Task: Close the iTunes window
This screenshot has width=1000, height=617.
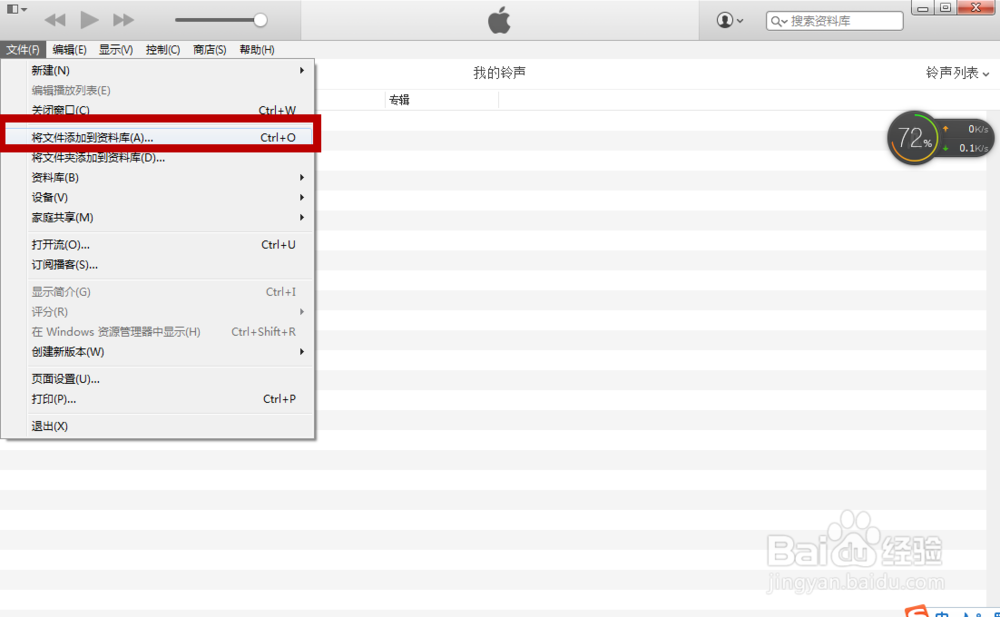Action: click(976, 8)
